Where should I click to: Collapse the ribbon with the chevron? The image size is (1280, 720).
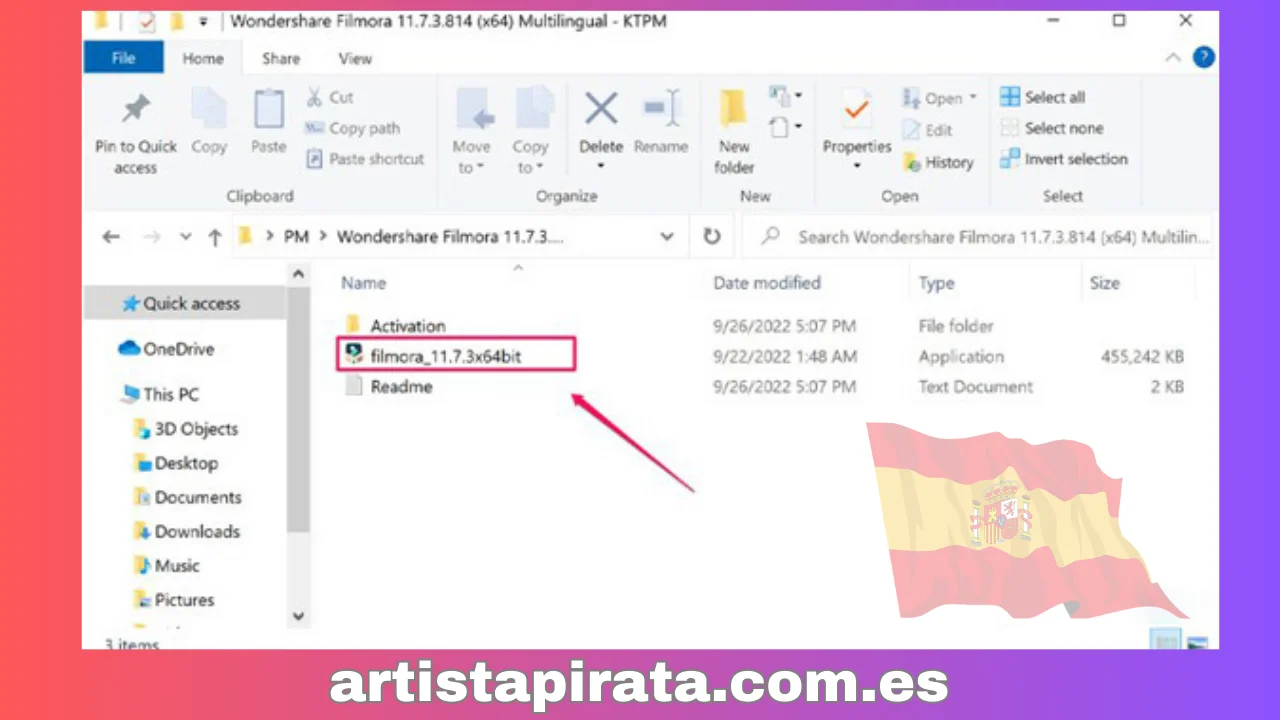(x=1173, y=58)
